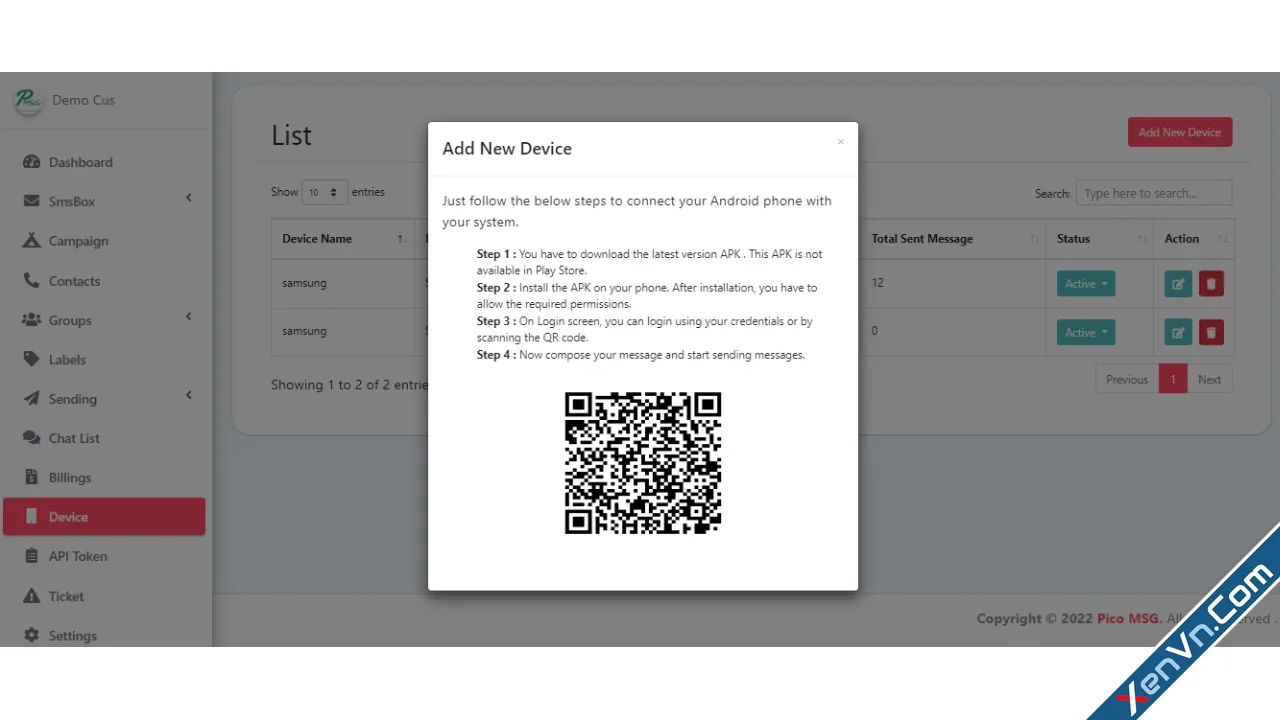Select the Labels tag icon
This screenshot has height=720, width=1280.
(x=31, y=359)
